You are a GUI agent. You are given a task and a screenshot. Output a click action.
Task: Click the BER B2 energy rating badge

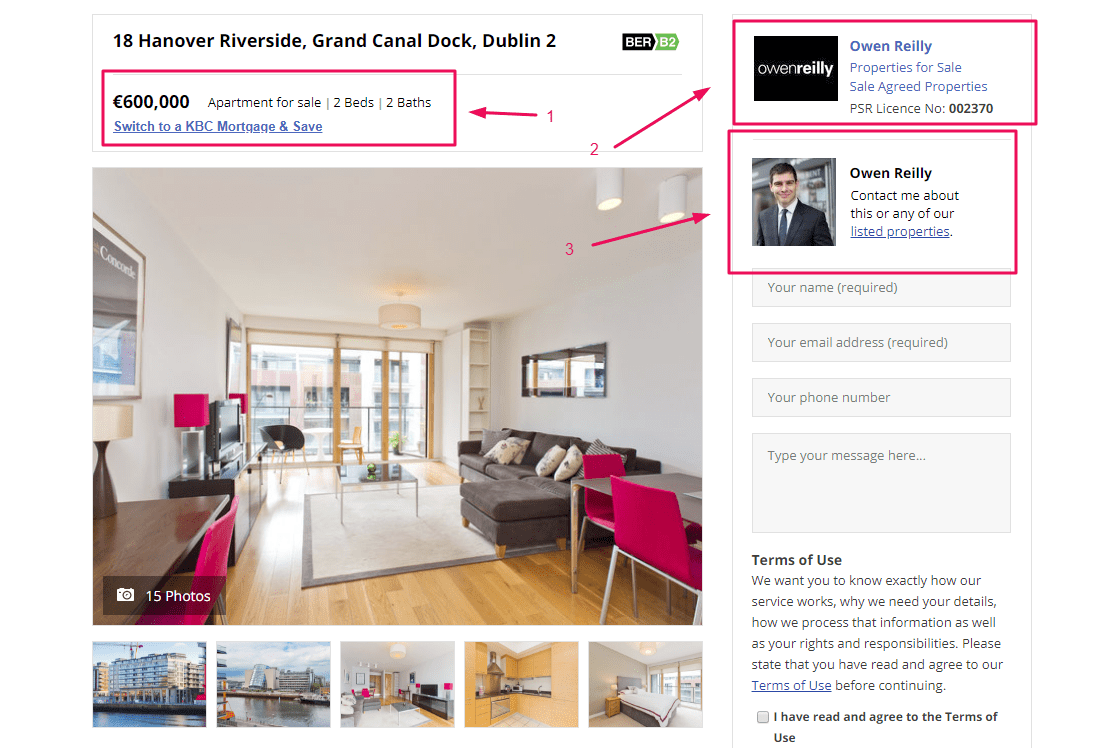pos(650,42)
